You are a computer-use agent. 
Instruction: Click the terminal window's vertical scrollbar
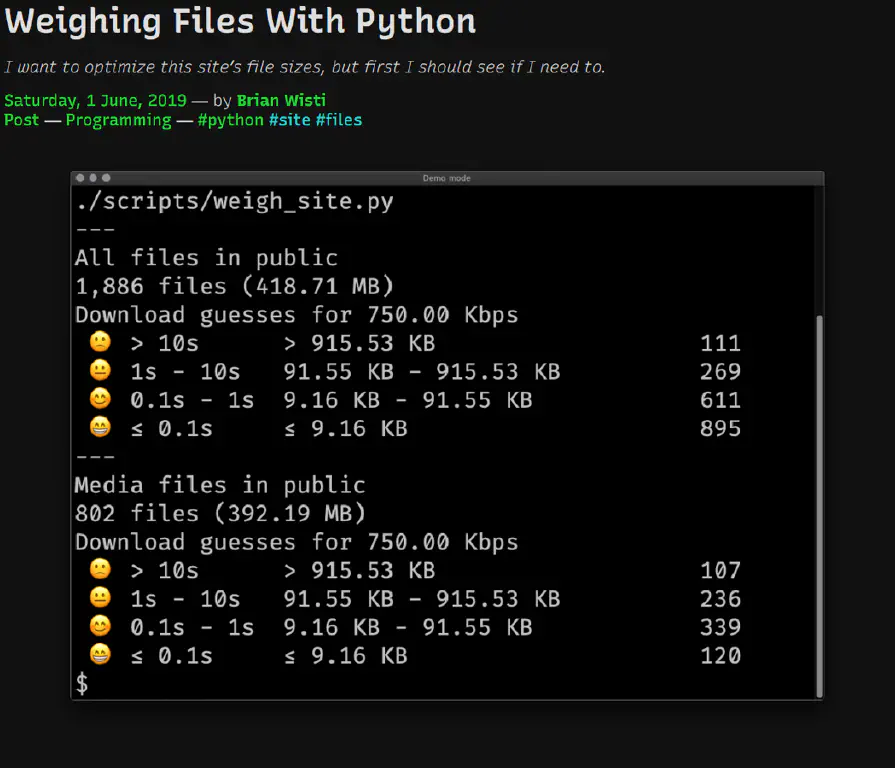[x=819, y=500]
